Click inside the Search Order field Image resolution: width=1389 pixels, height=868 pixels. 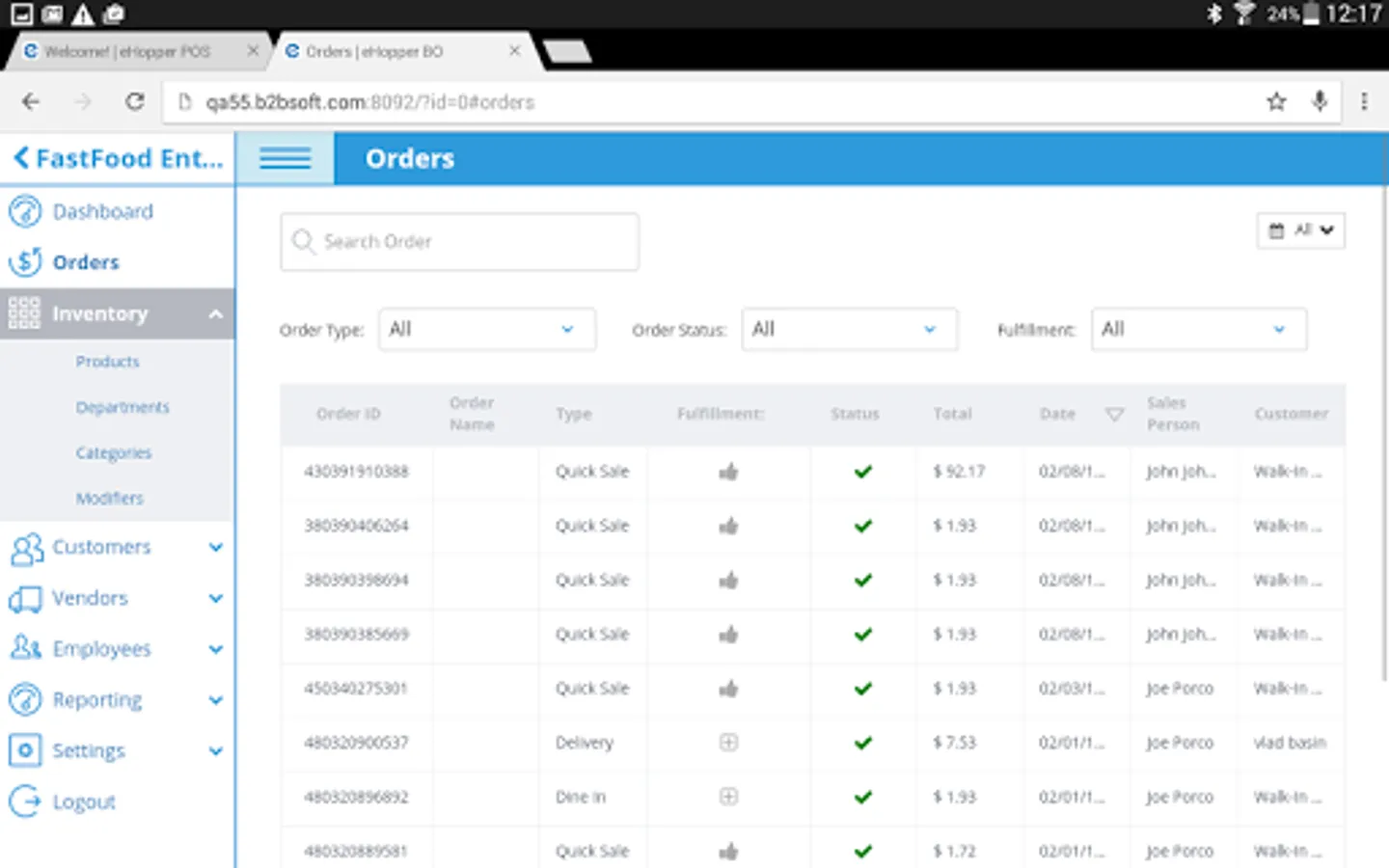[459, 241]
